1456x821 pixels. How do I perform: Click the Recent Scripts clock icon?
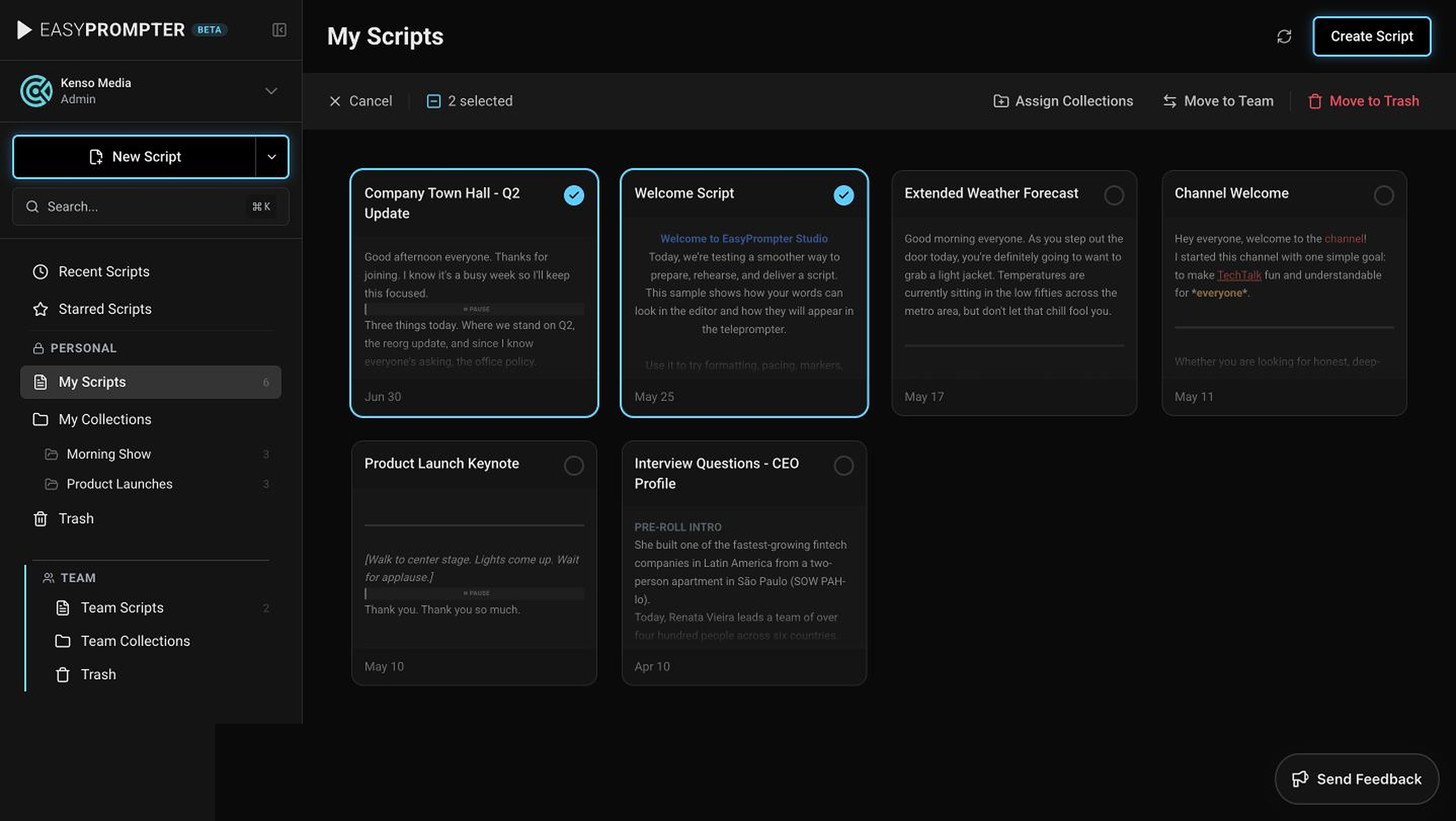pos(41,272)
